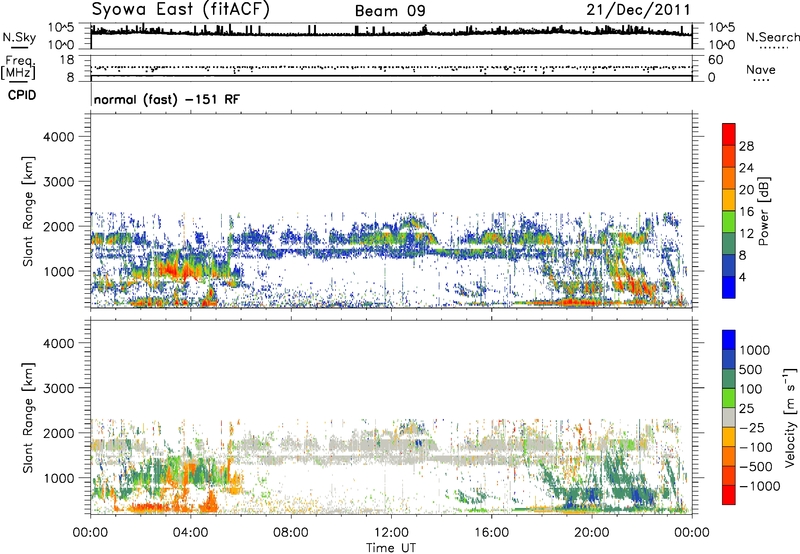Click the blue bottom of the power colorbar
Image resolution: width=800 pixels, height=554 pixels.
pyautogui.click(x=729, y=287)
